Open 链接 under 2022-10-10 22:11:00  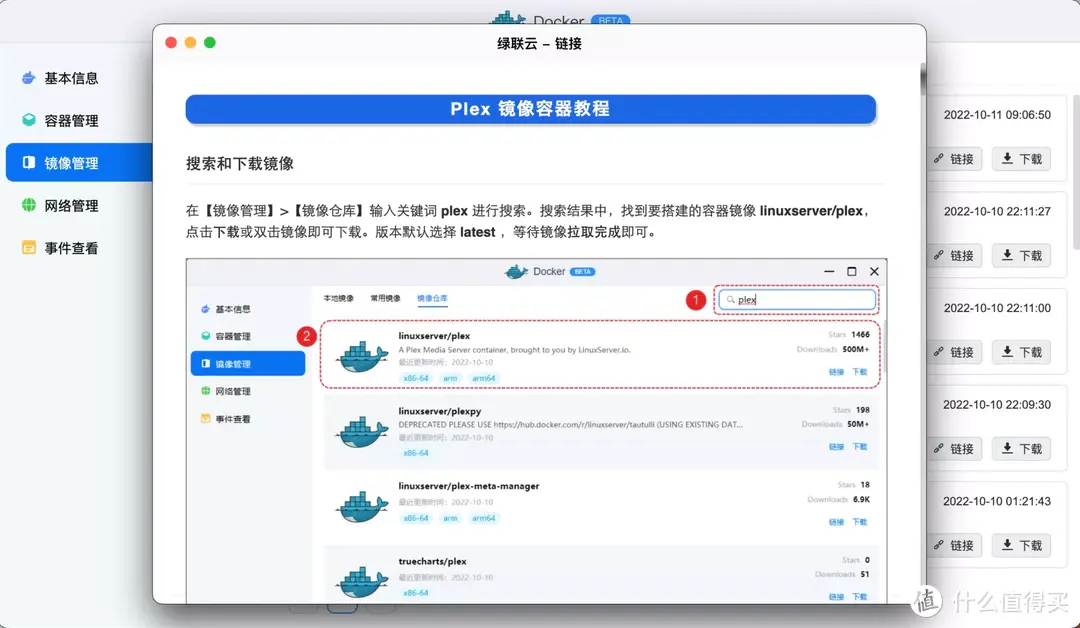(954, 352)
